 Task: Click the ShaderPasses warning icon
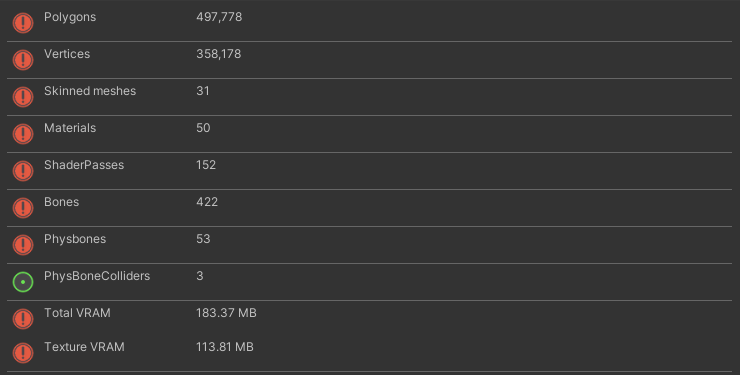tap(23, 171)
